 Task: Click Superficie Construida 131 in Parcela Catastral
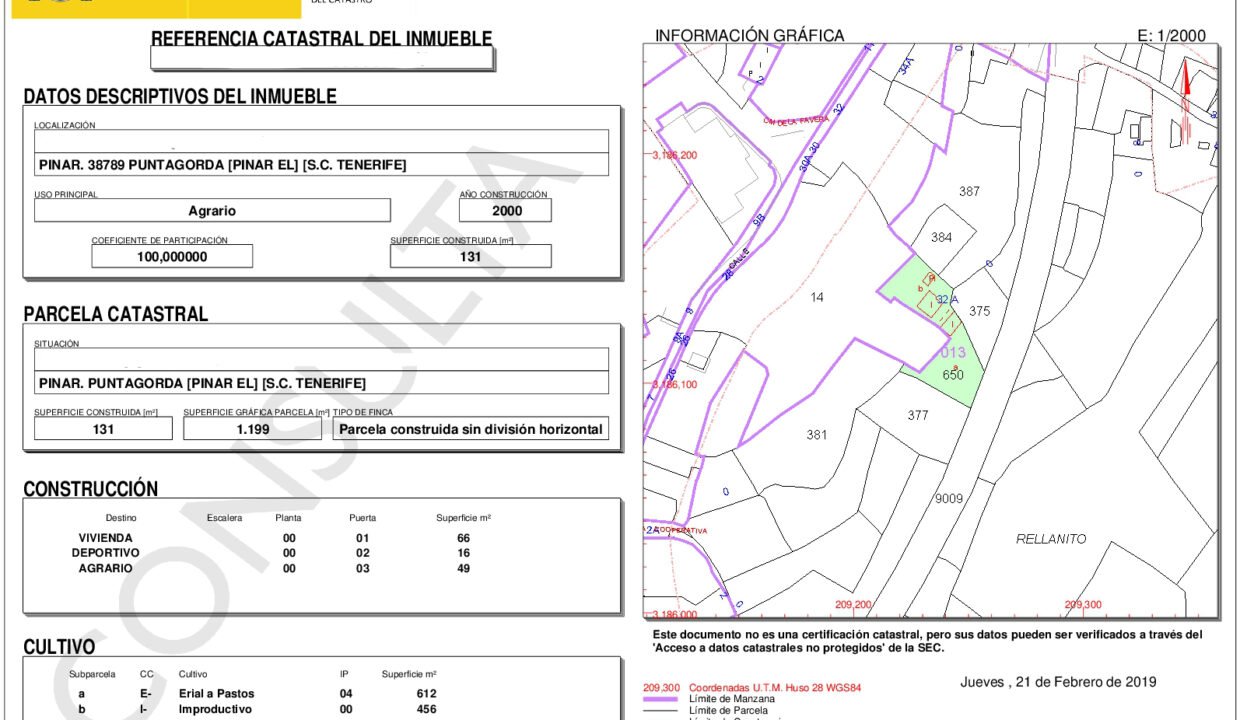[103, 429]
